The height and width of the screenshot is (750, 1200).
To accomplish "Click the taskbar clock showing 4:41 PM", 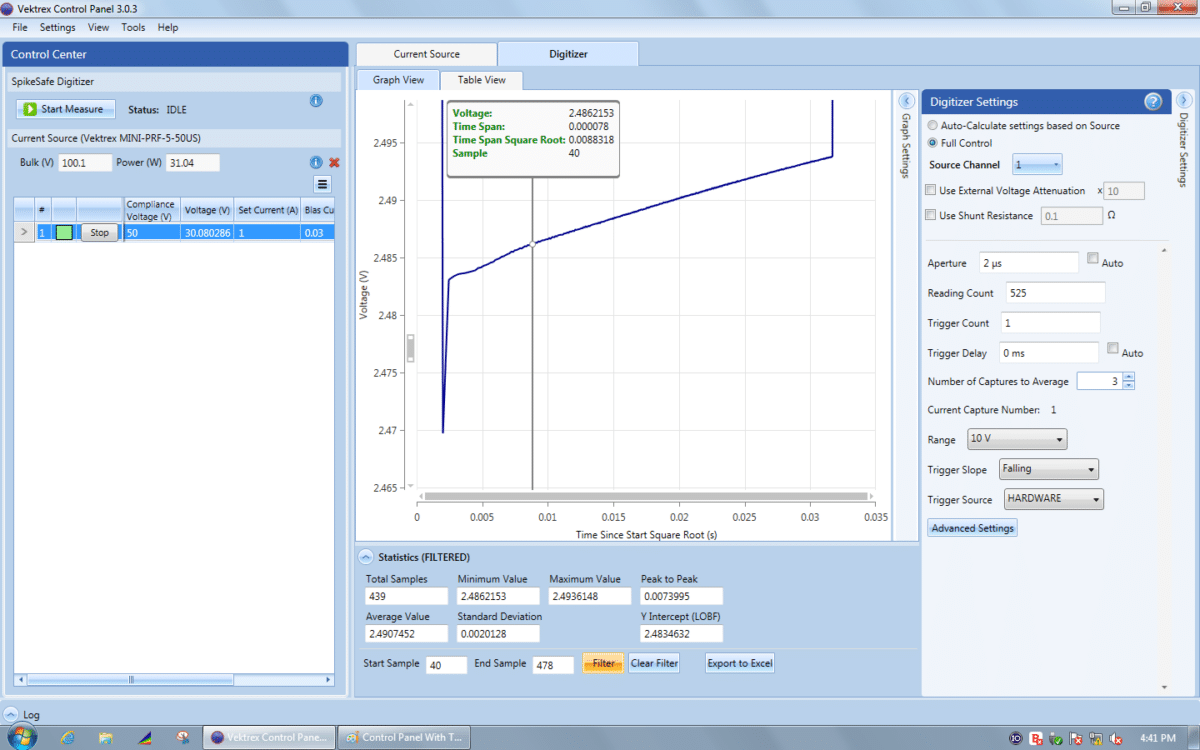I will [1156, 738].
